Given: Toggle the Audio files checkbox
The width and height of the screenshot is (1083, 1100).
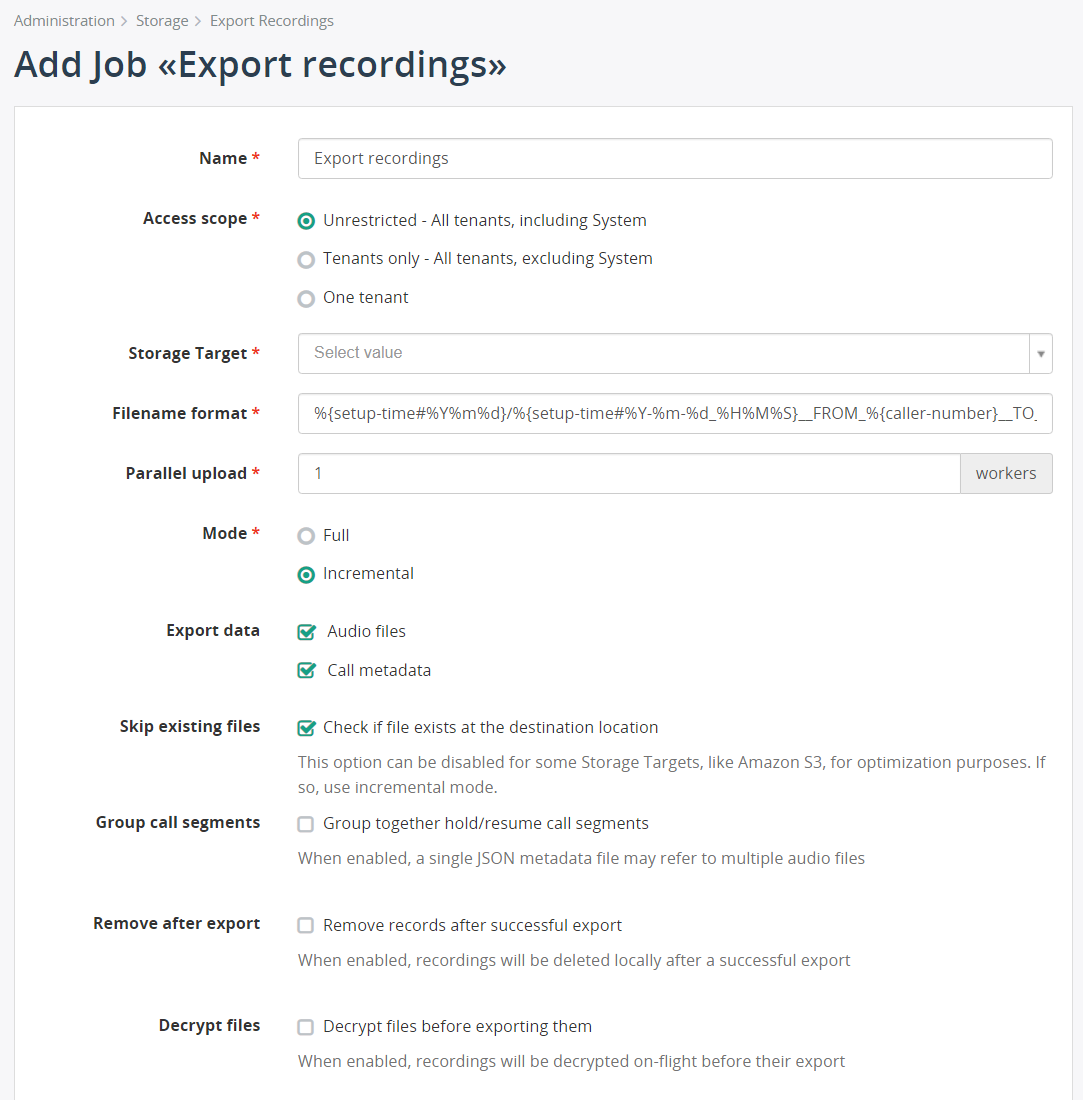Looking at the screenshot, I should [x=307, y=632].
